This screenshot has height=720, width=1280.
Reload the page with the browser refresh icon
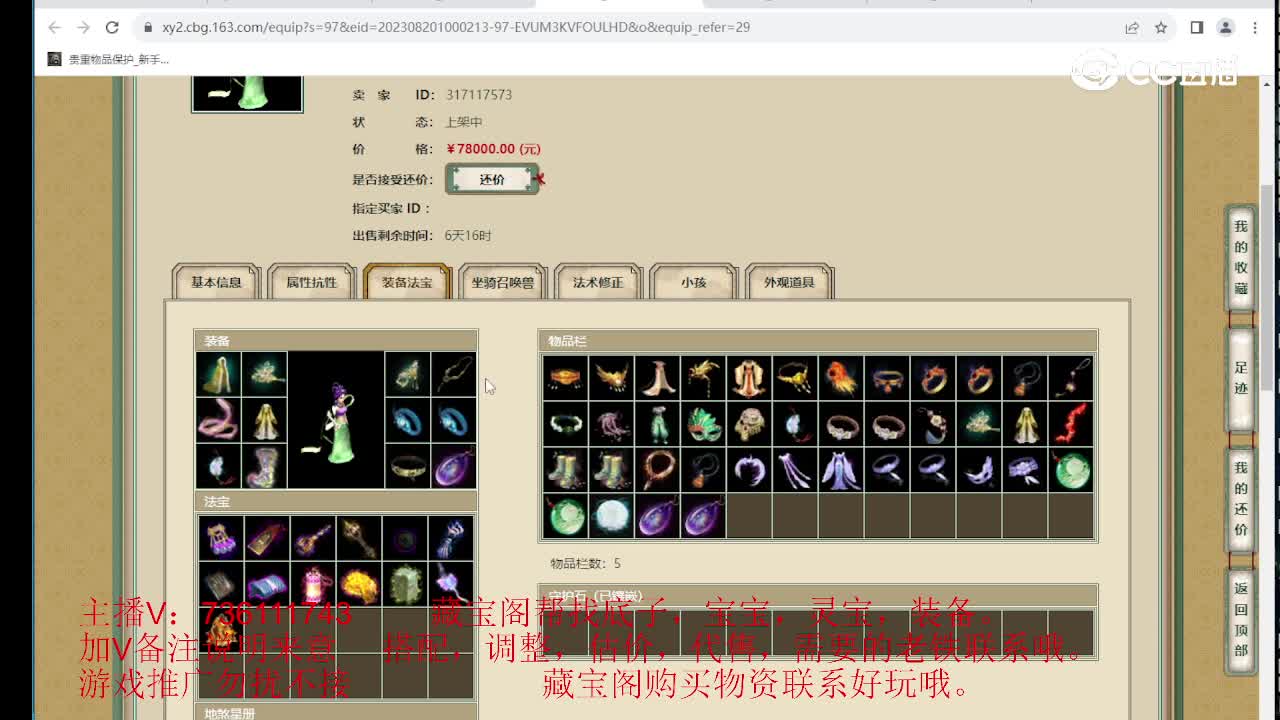click(112, 28)
